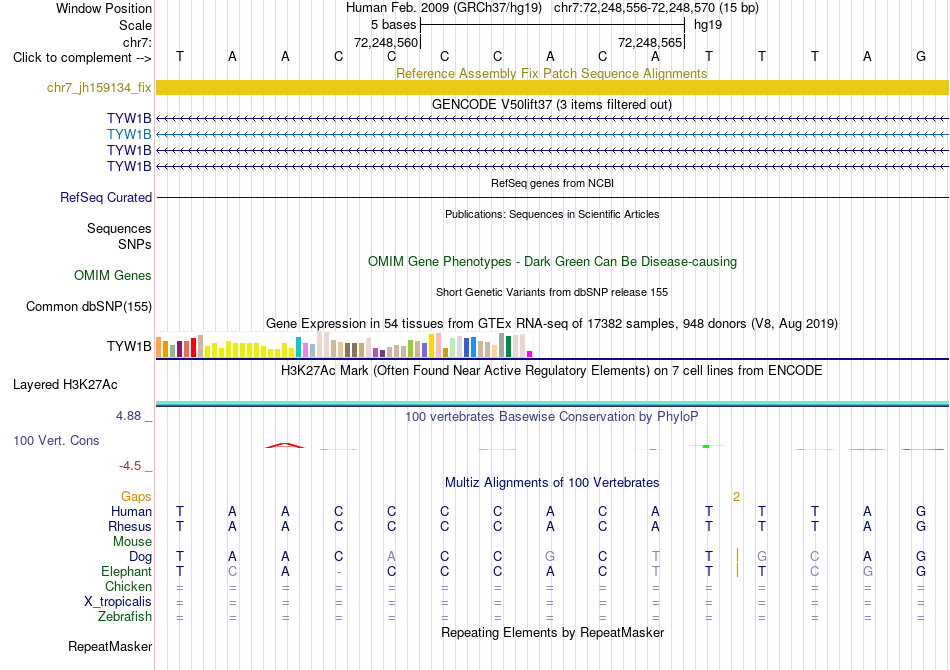Viewport: 950px width, 670px height.
Task: Click the RefSeq Curated intron line
Action: click(x=552, y=197)
